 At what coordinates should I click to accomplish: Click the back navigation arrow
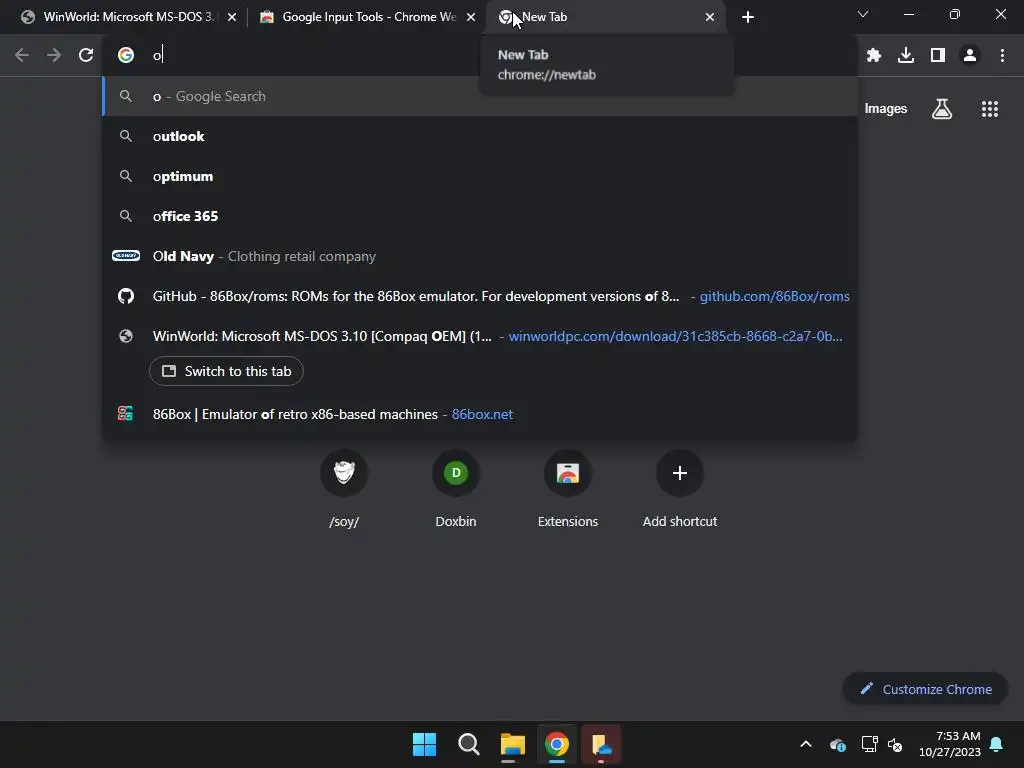pyautogui.click(x=22, y=56)
